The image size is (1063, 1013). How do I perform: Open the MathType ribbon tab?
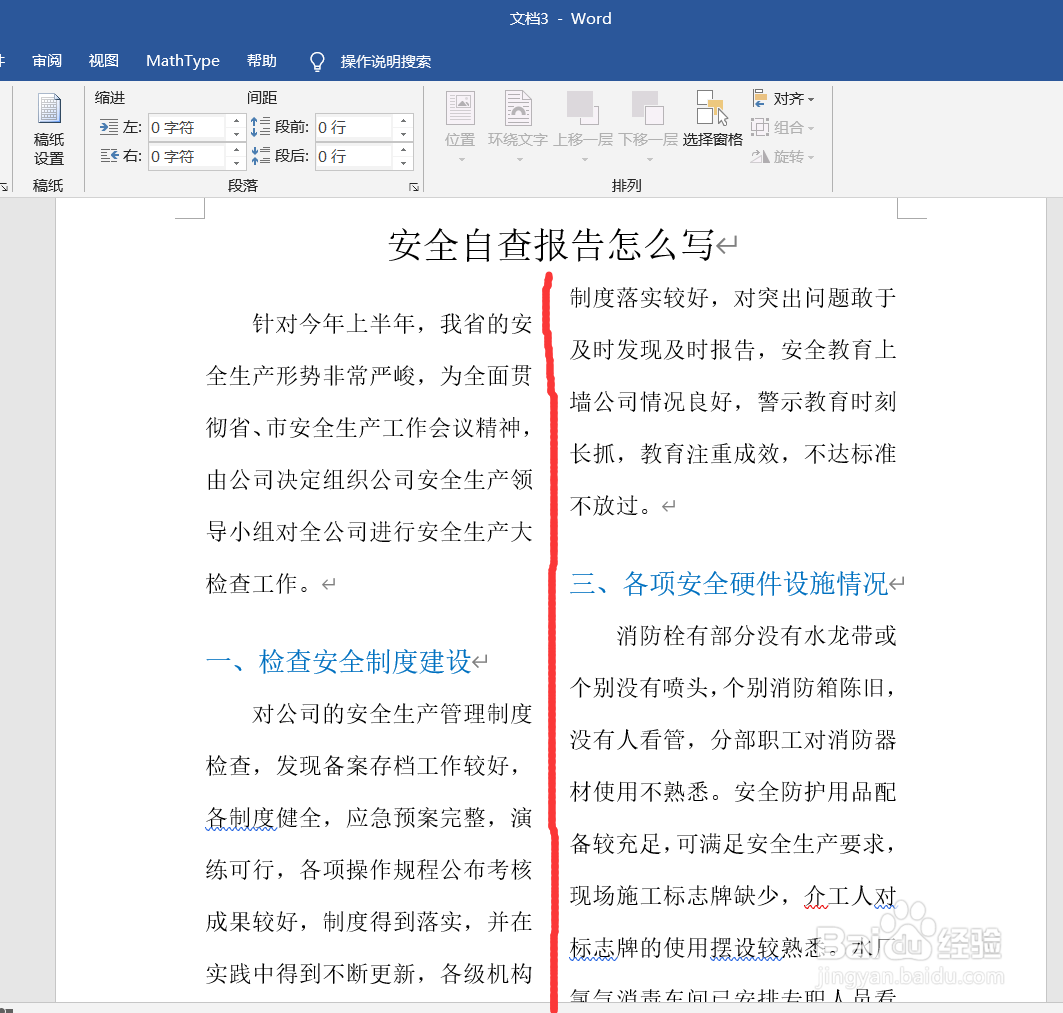[183, 60]
